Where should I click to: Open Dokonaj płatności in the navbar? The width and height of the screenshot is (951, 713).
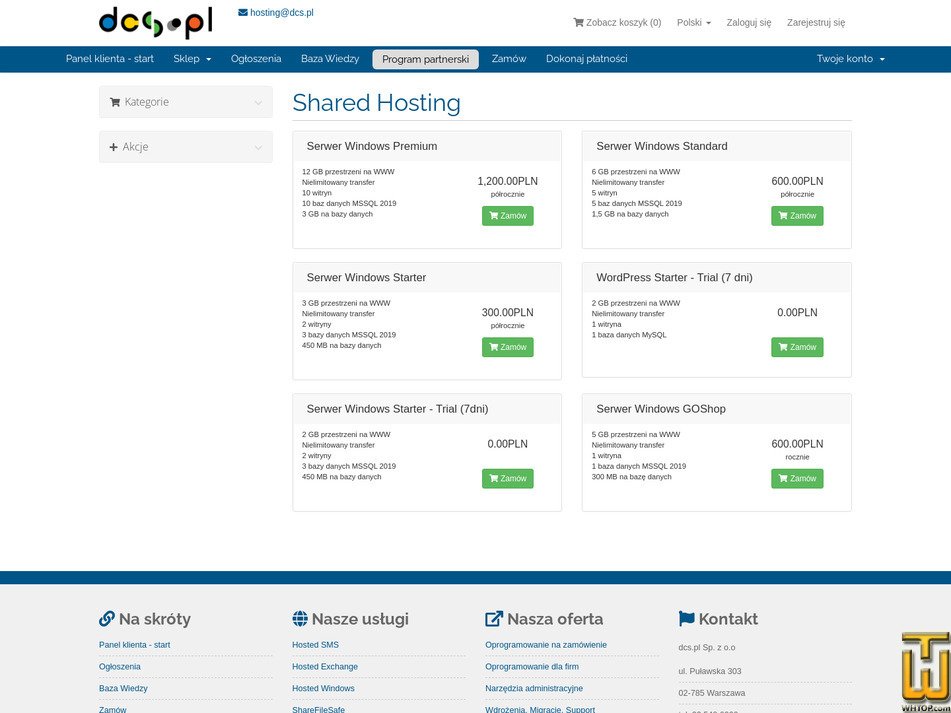click(x=586, y=59)
